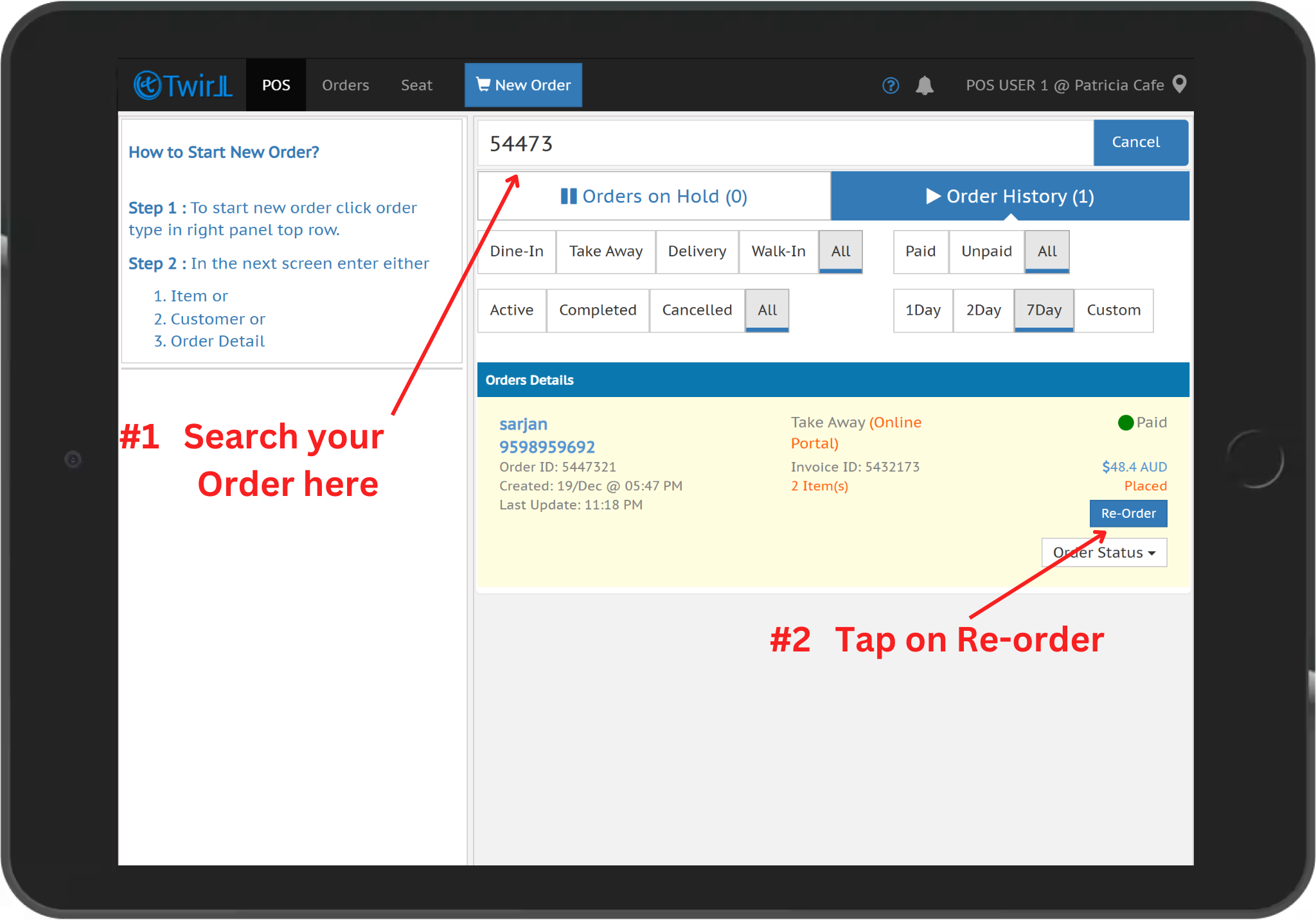
Task: Click POS USER 1 @ Patricia Cafe
Action: tap(1065, 85)
